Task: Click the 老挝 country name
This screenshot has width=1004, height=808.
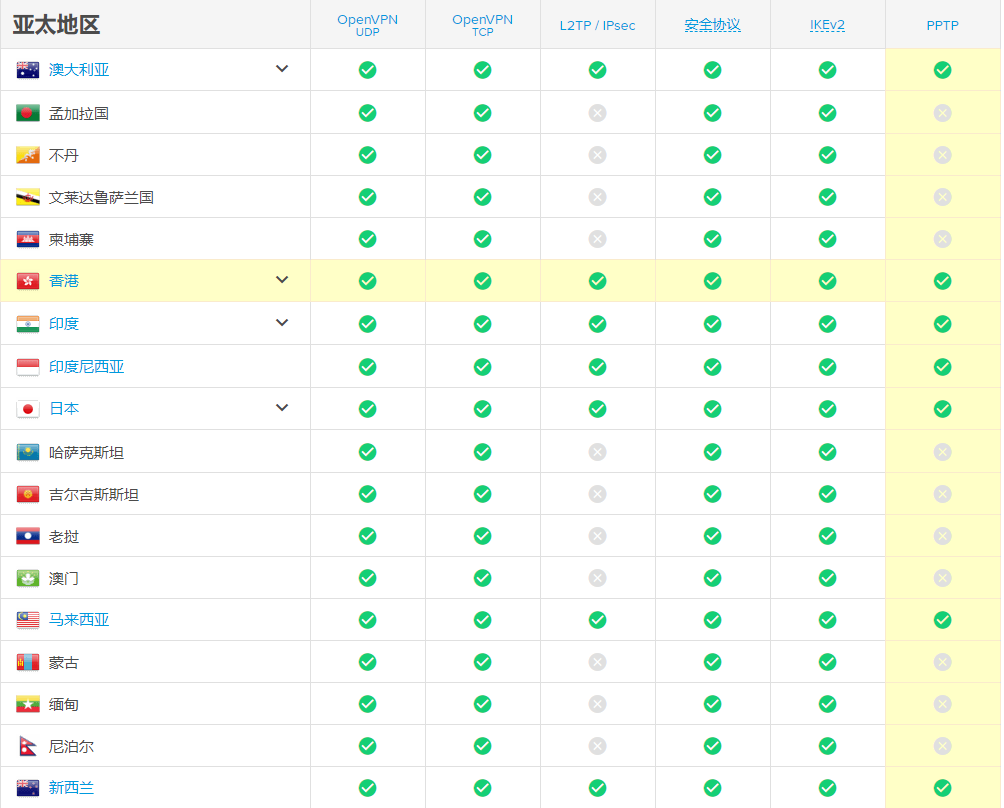Action: coord(63,537)
